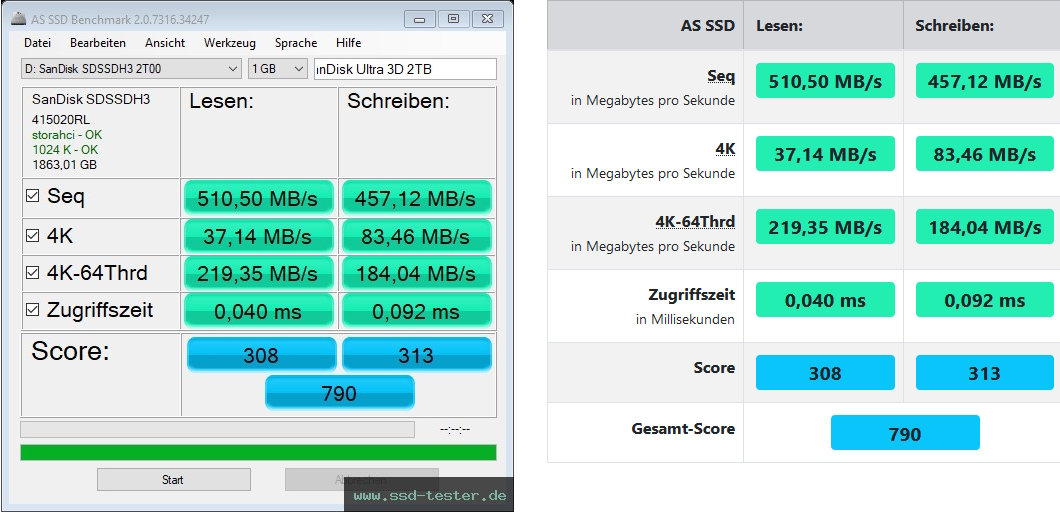Click the green completed progress bar

pos(258,452)
